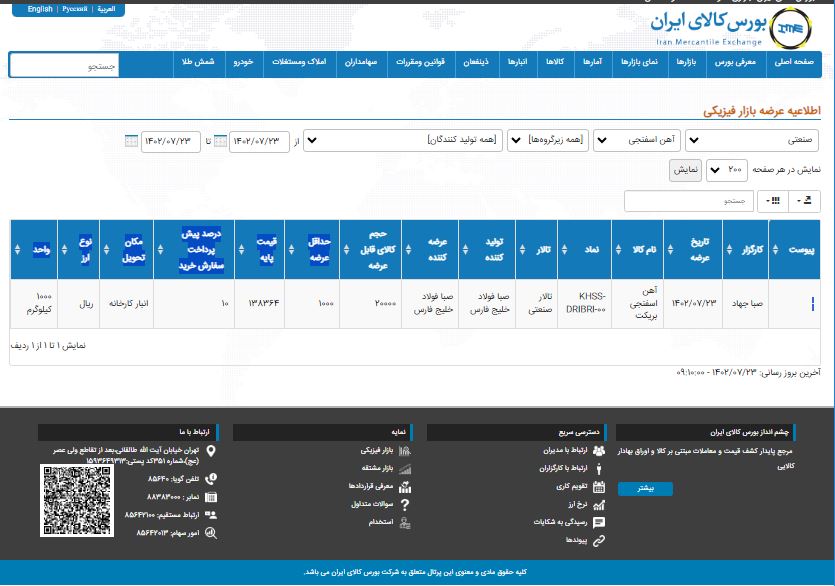This screenshot has width=835, height=586.
Task: Switch site language to العربية
Action: point(106,9)
